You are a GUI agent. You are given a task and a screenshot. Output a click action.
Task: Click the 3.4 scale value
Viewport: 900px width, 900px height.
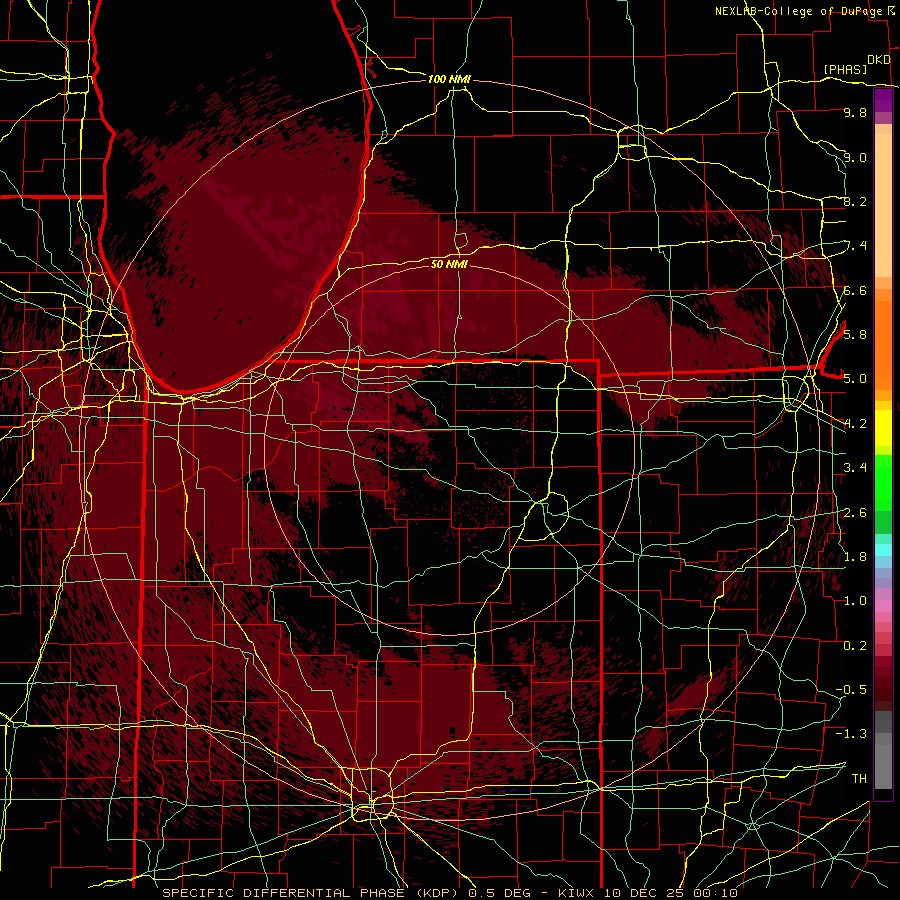coord(855,467)
